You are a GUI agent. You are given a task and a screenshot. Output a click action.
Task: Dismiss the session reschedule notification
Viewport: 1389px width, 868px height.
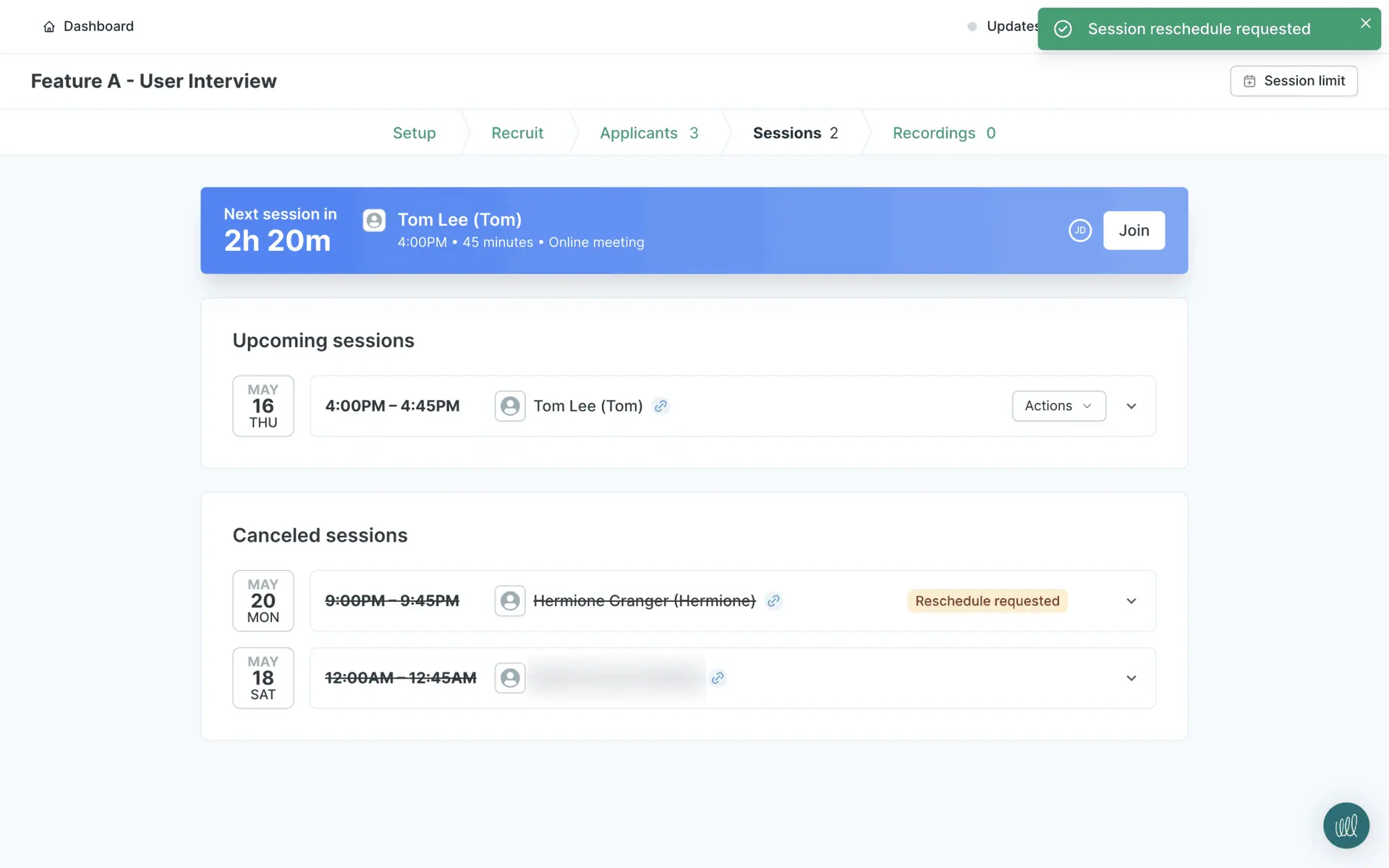coord(1365,24)
